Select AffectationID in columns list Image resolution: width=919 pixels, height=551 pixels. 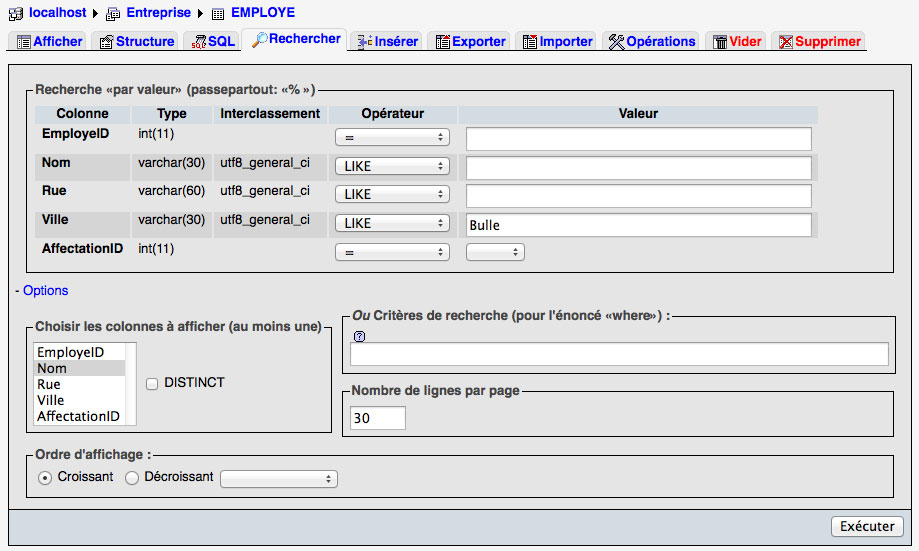[x=80, y=416]
